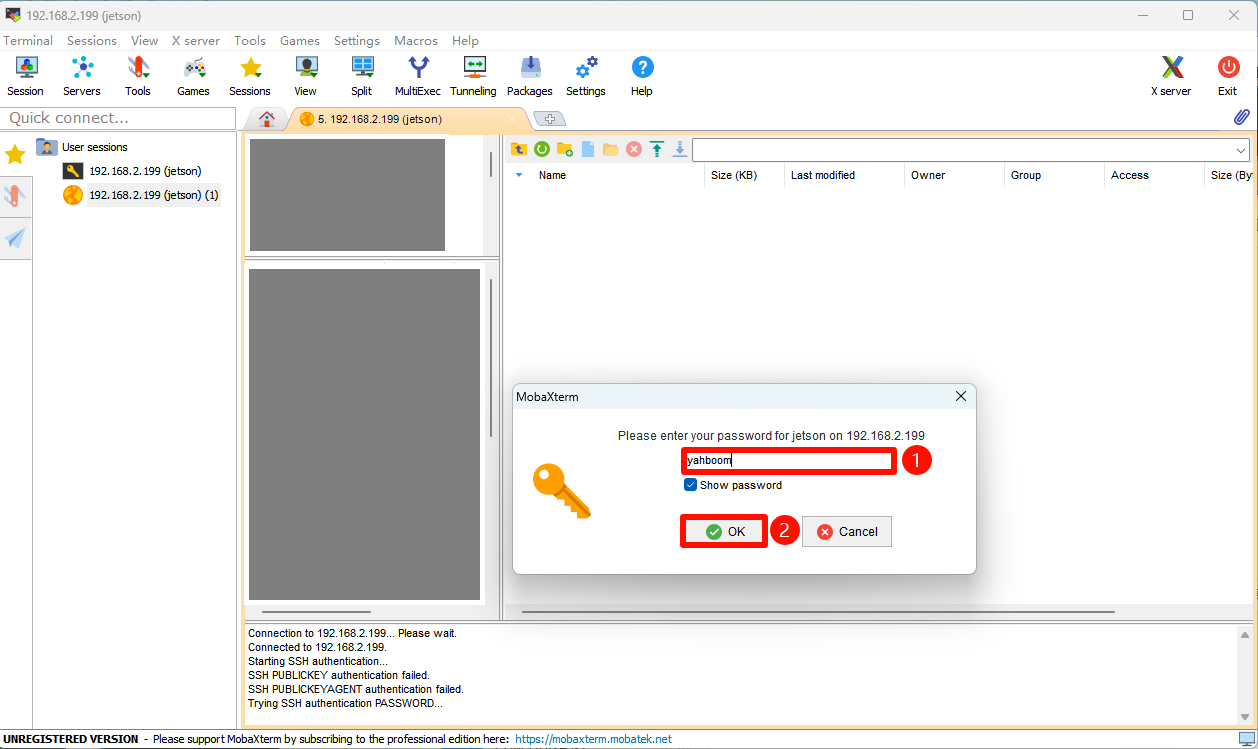Go to parent directory in file browser

[519, 148]
